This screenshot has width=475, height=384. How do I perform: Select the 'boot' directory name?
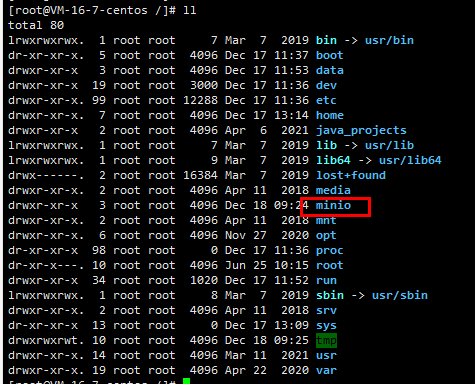[330, 55]
